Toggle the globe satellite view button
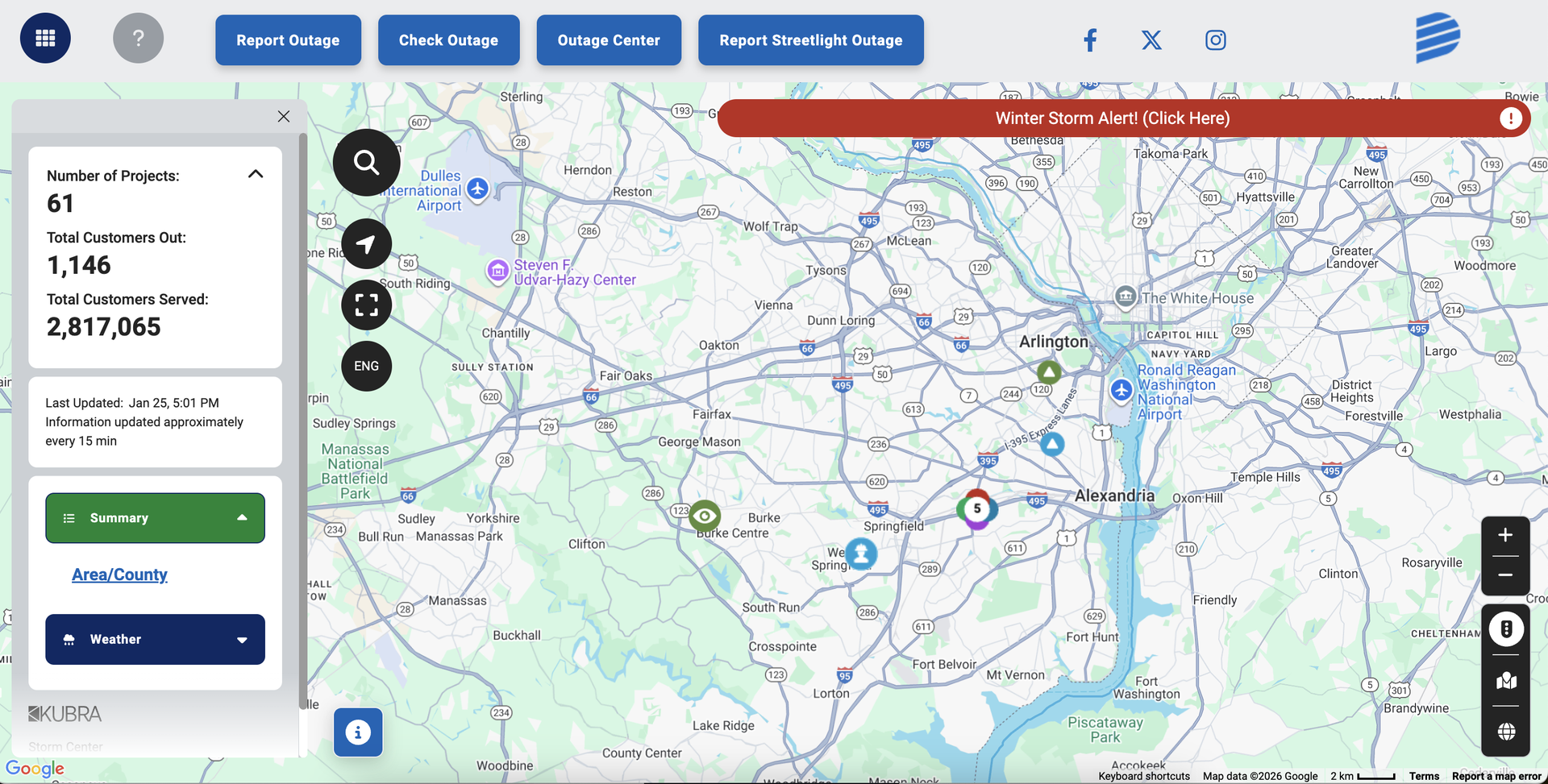The image size is (1548, 784). [x=1505, y=732]
